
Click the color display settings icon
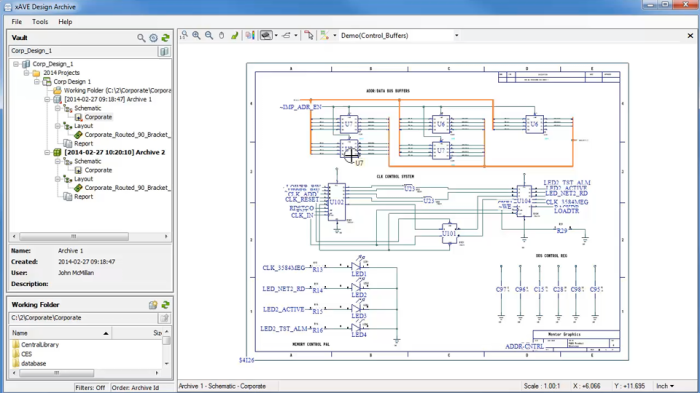pos(250,35)
